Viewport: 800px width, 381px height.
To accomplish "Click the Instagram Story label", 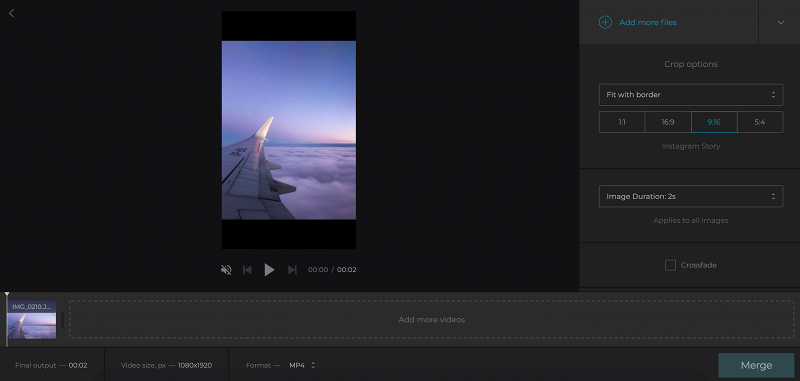I will coord(691,146).
